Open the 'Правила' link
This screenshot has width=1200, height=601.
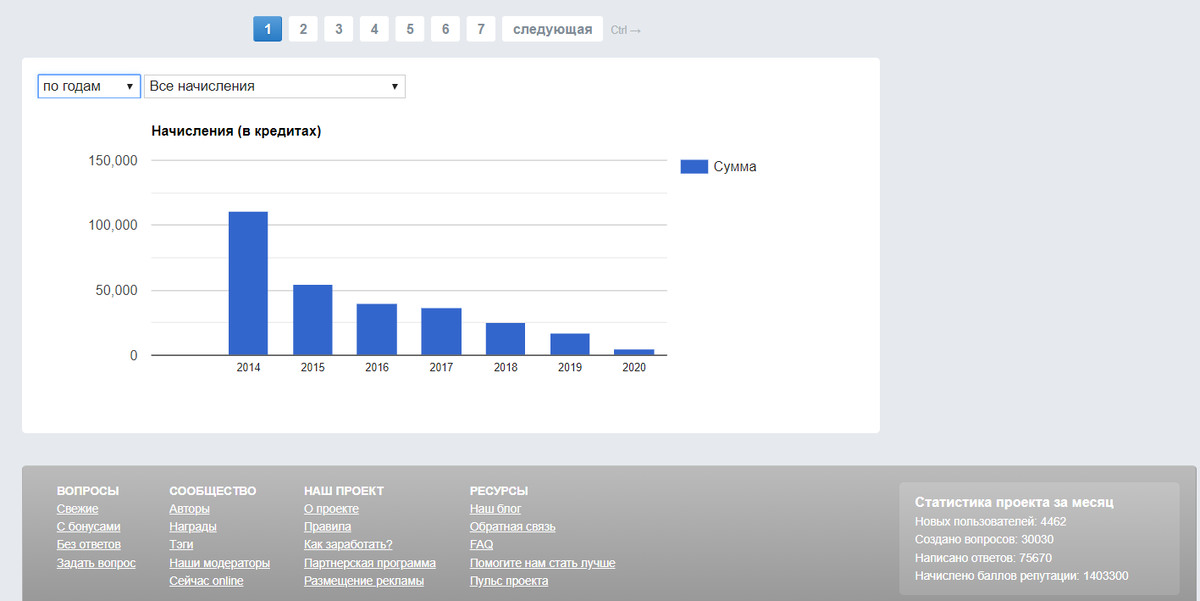point(327,527)
